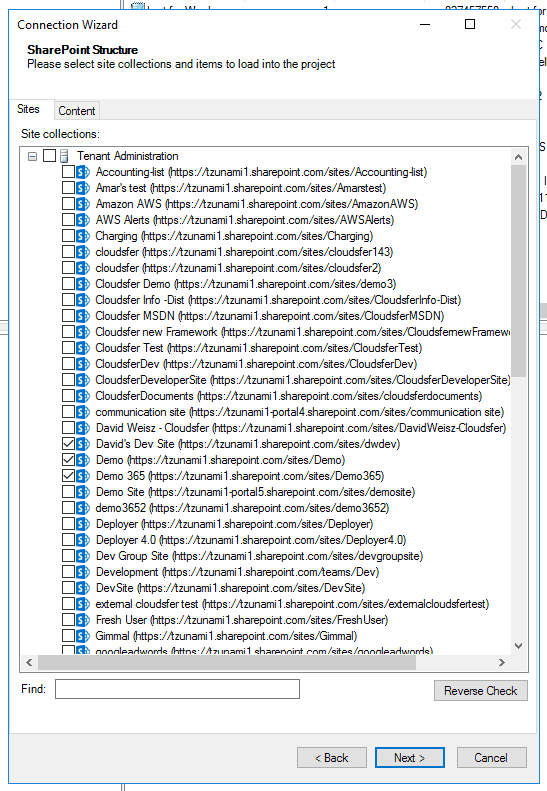Click the SharePoint icon beside Cloudsfer Test
This screenshot has height=791, width=547.
point(83,348)
